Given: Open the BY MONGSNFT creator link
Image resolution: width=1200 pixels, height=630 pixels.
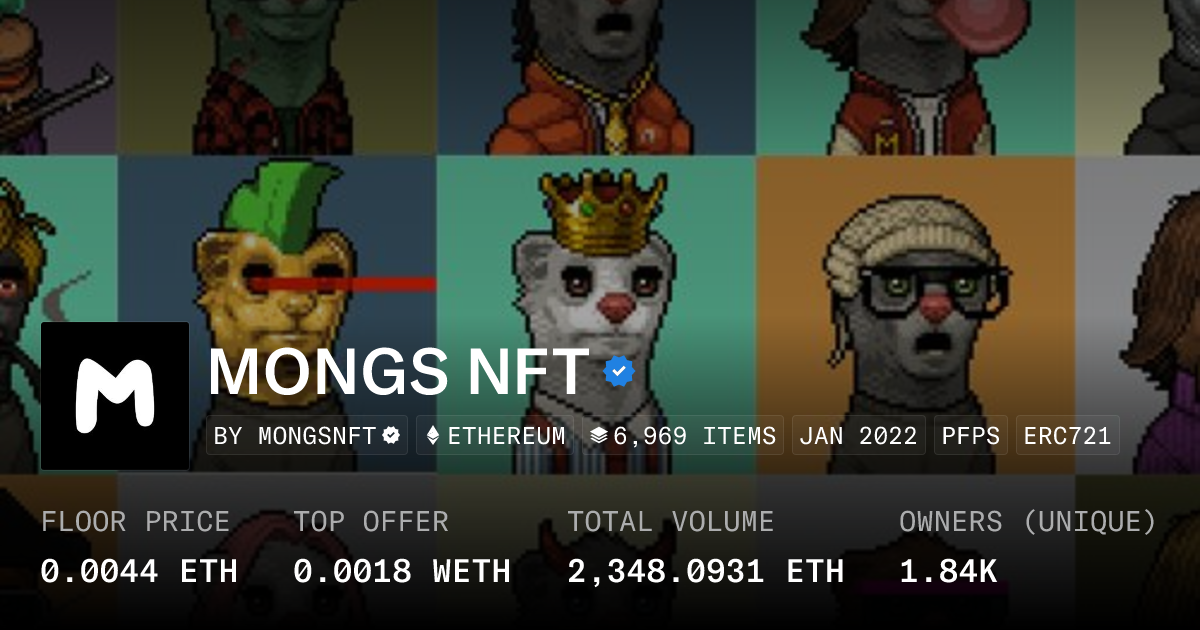Looking at the screenshot, I should (x=307, y=436).
